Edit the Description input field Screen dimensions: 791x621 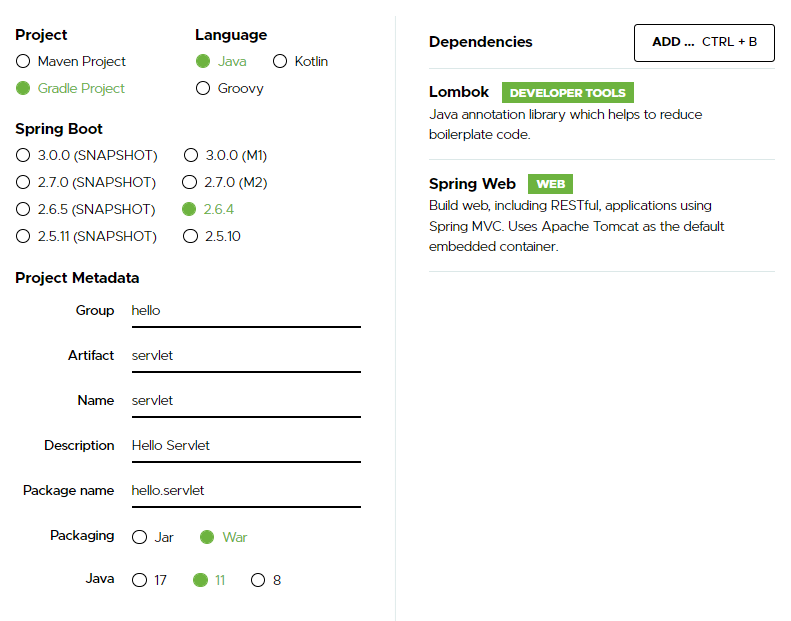tap(246, 446)
